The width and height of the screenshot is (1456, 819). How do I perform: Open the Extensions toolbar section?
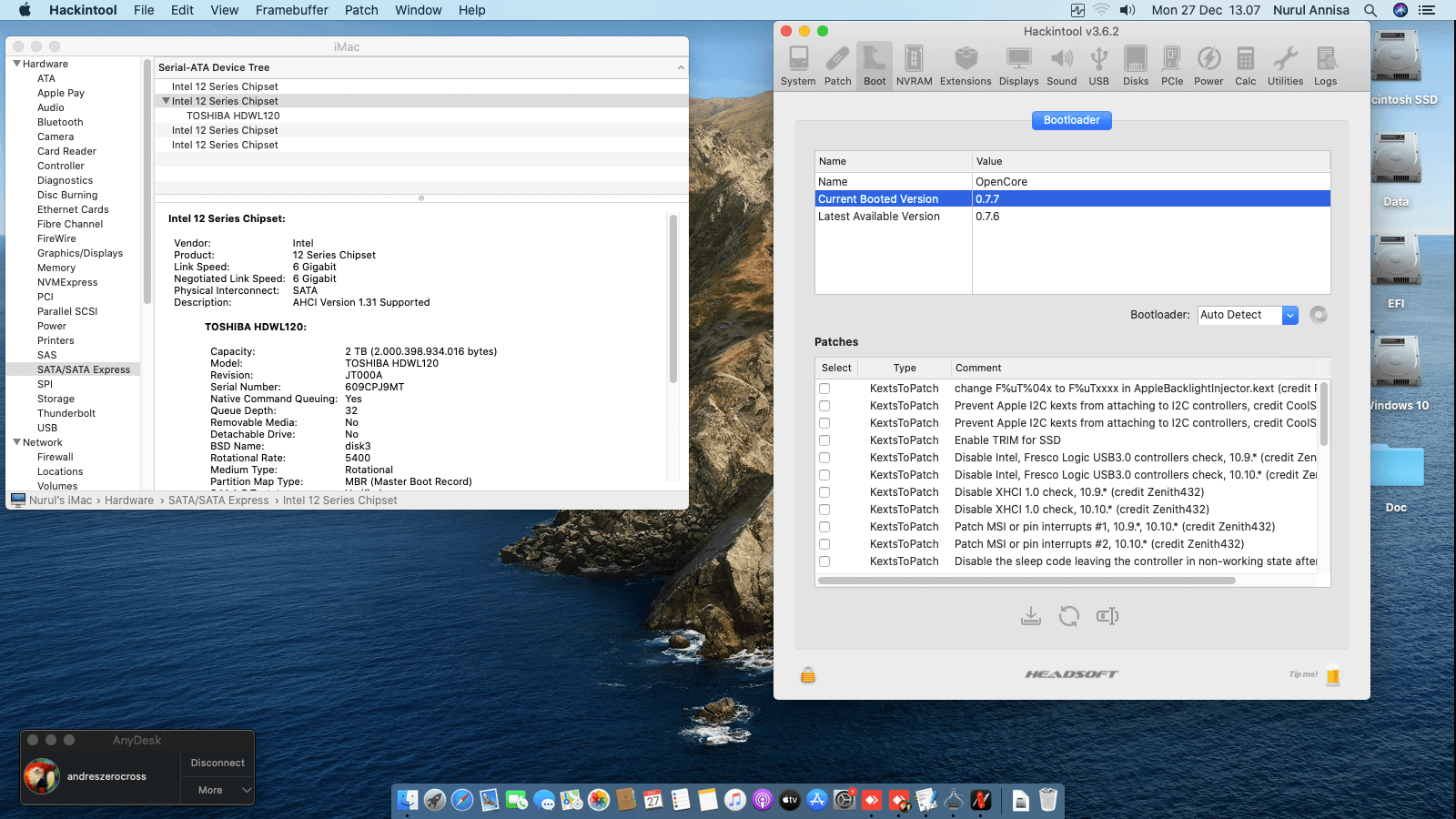(x=965, y=66)
